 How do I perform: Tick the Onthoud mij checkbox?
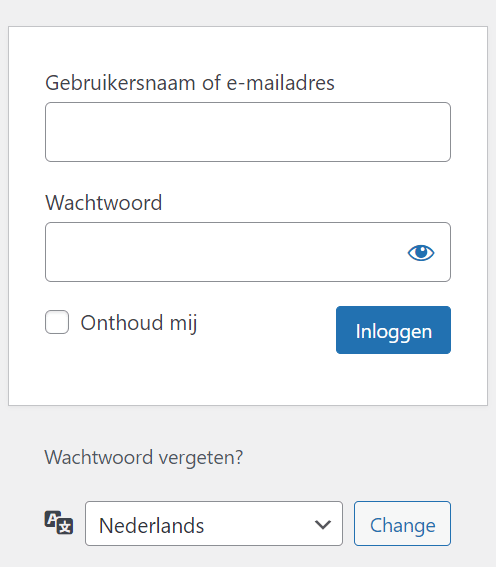57,322
